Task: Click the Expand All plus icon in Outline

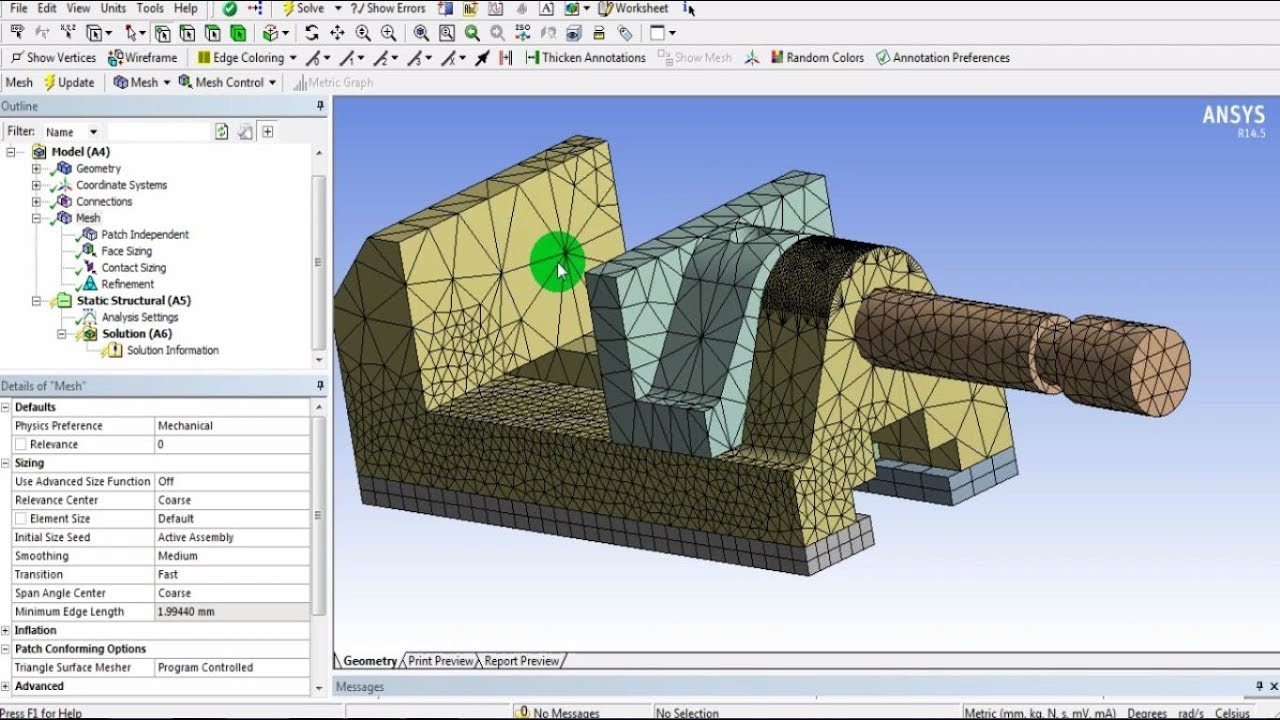Action: point(267,131)
